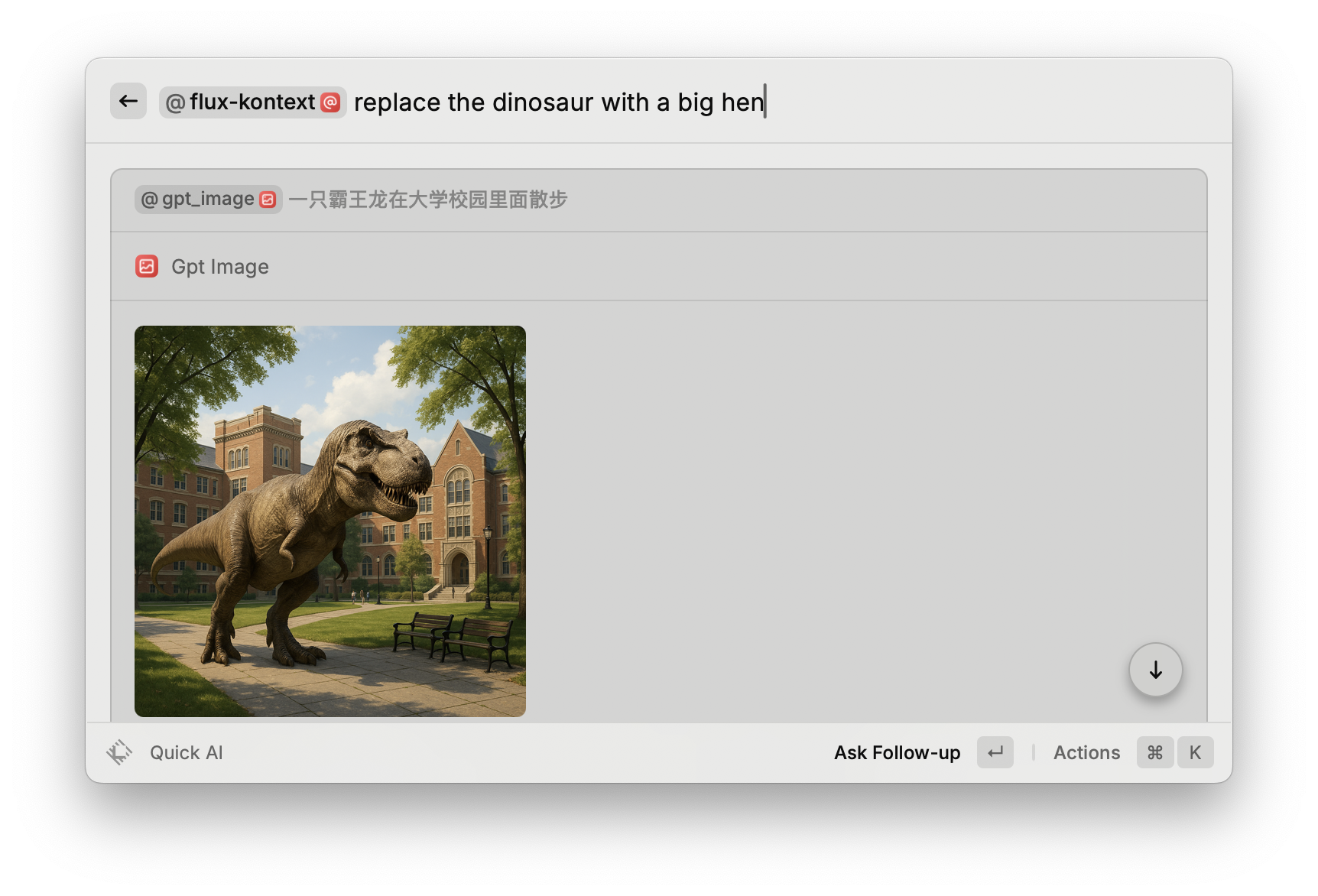Click the red icon in gpt_image chip
1318x896 pixels.
click(268, 200)
